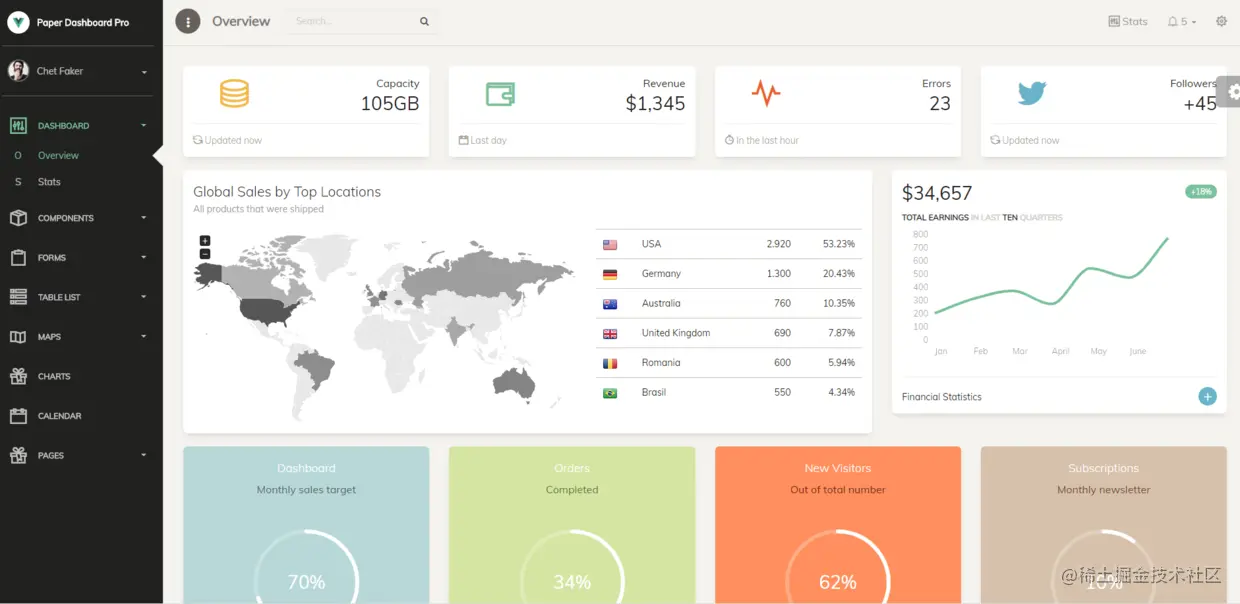Open the three-dot sidebar toggle button

188,21
